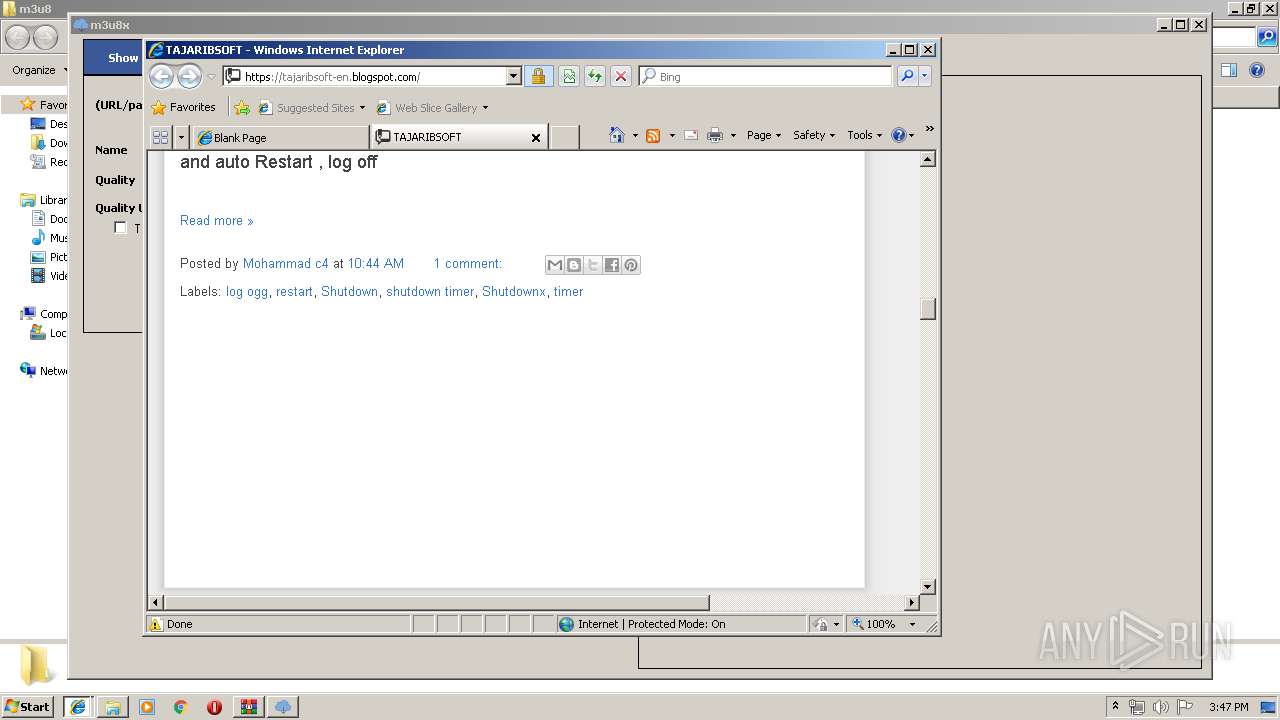This screenshot has width=1280, height=720.
Task: Open recent pages dropdown beside Forward
Action: click(x=211, y=77)
